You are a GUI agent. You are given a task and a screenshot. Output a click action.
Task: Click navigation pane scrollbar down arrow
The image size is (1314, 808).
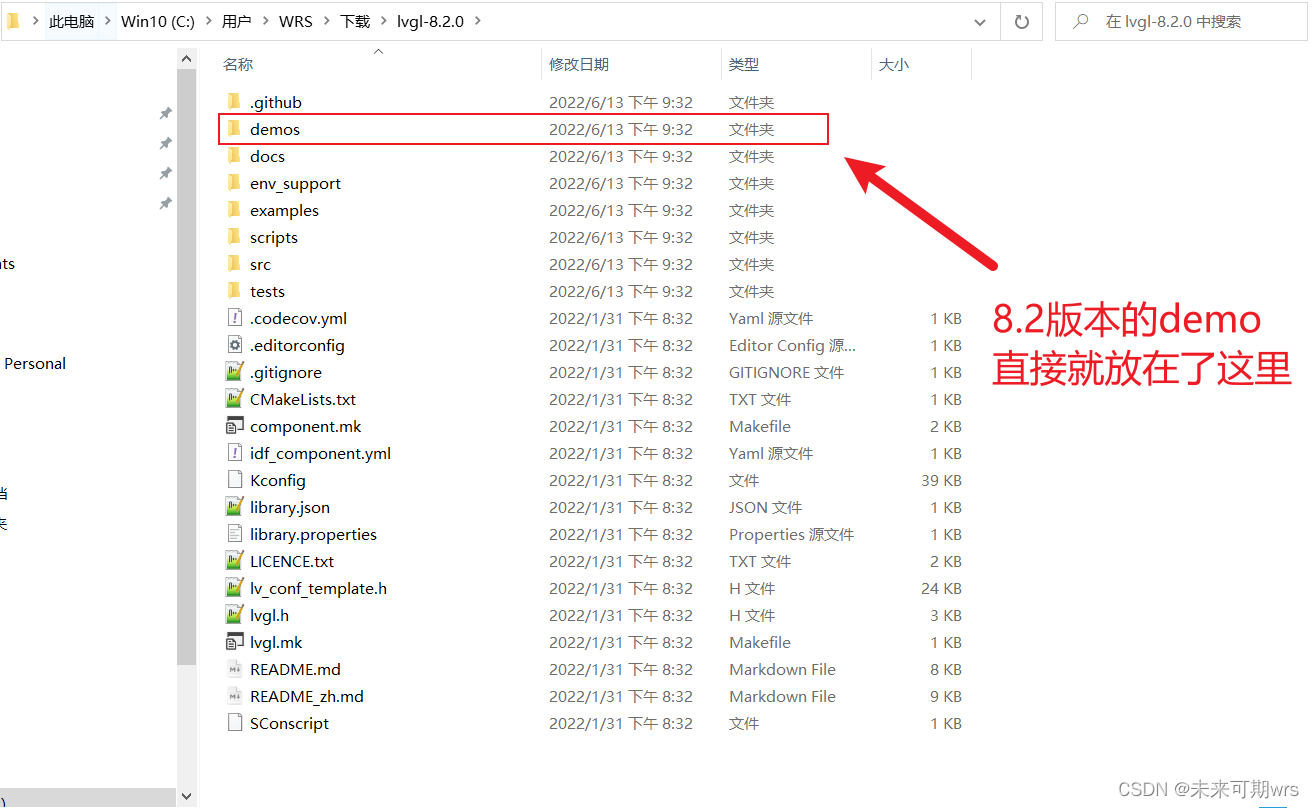click(x=187, y=796)
